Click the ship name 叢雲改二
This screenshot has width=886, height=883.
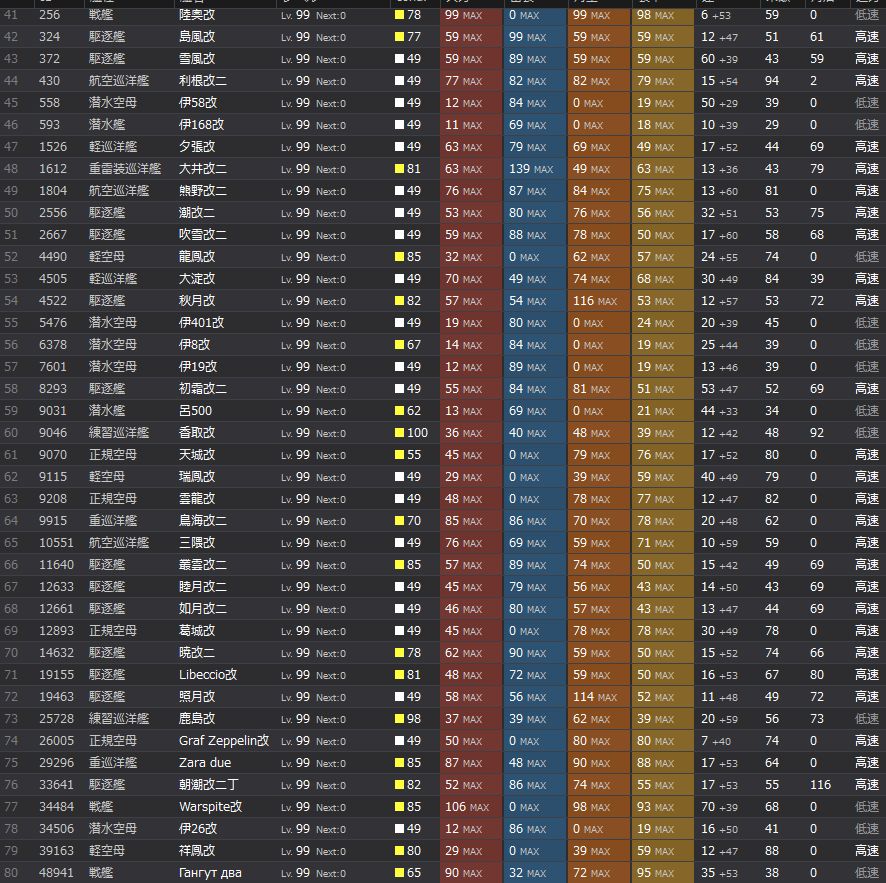click(x=202, y=566)
